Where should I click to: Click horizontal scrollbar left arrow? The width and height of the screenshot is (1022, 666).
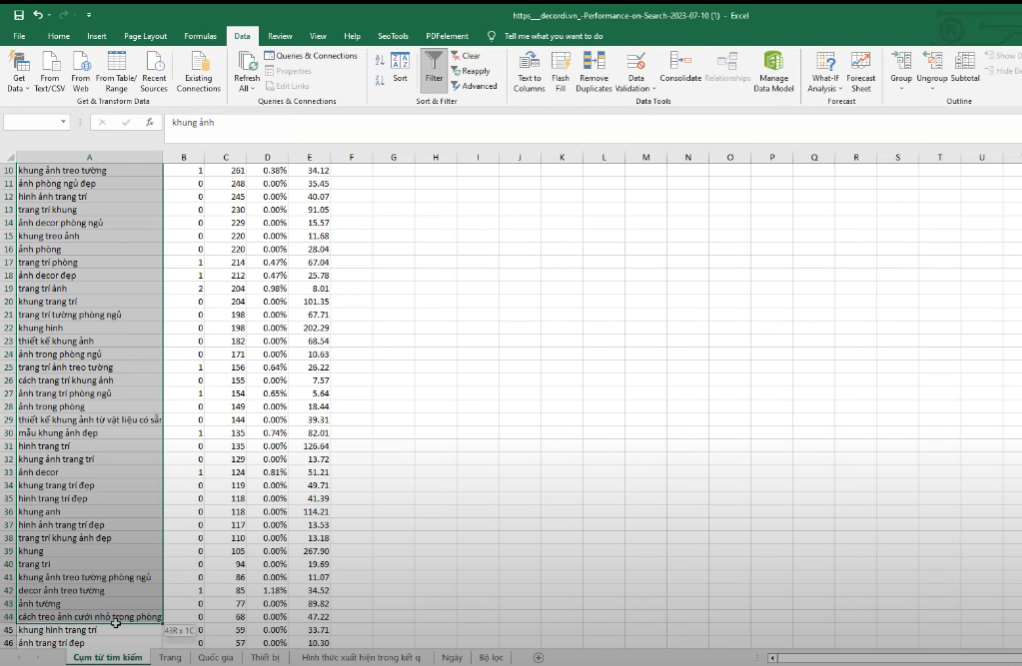point(772,658)
